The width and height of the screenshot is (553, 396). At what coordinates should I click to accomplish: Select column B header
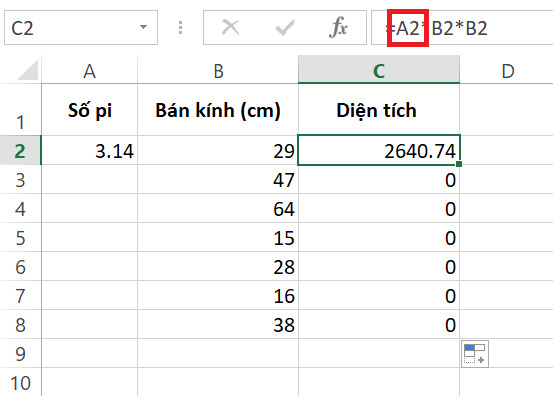pos(218,70)
